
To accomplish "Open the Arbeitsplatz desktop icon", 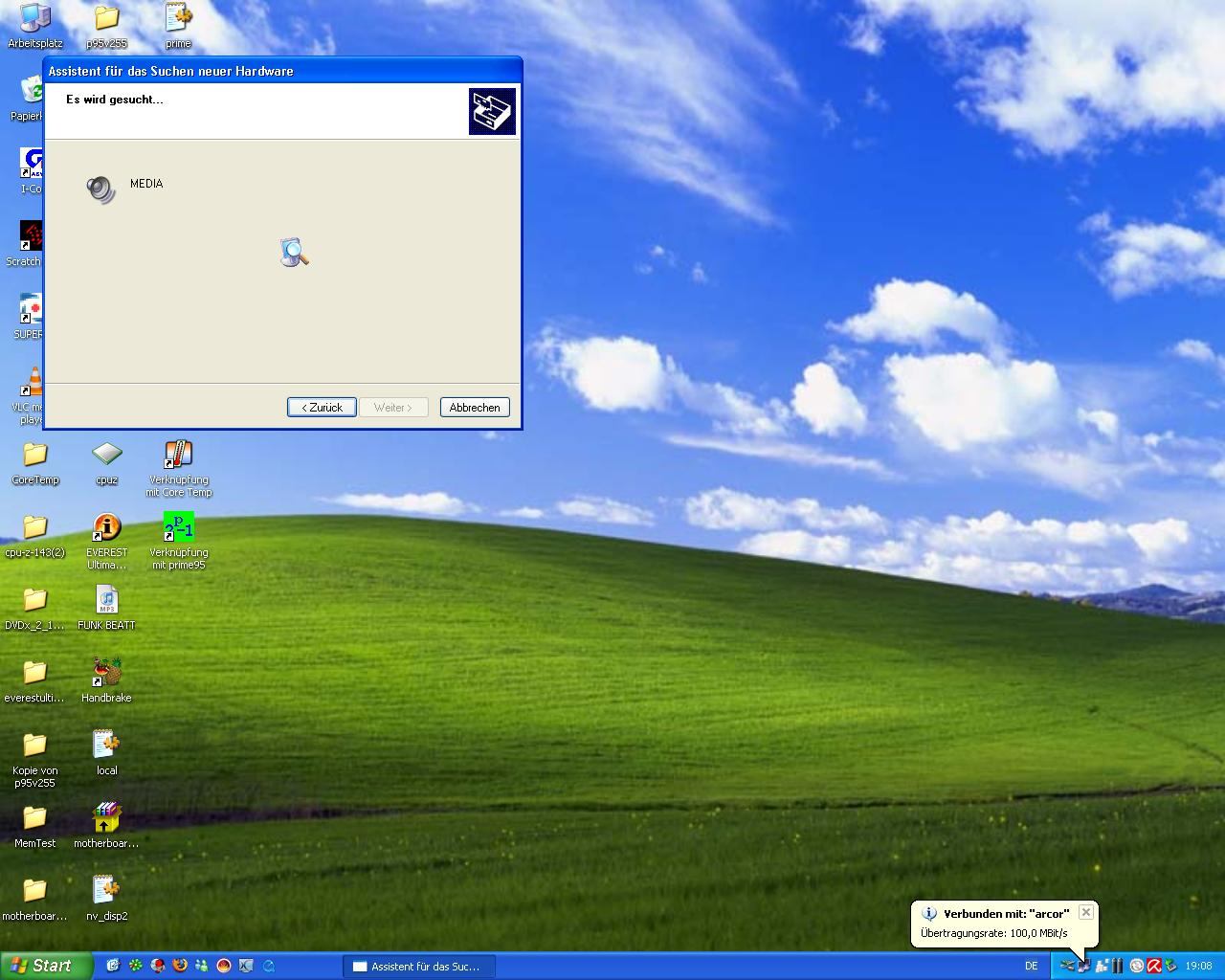I will (35, 26).
